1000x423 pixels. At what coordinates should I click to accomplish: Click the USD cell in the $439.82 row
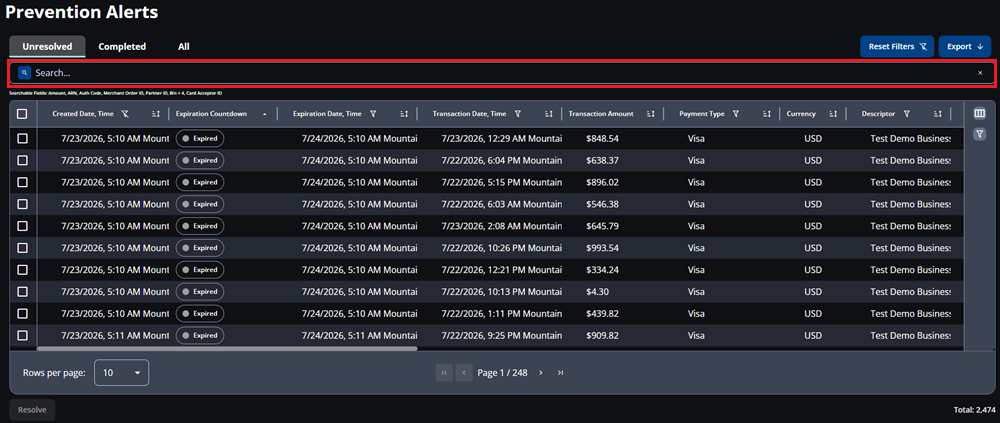coord(813,313)
